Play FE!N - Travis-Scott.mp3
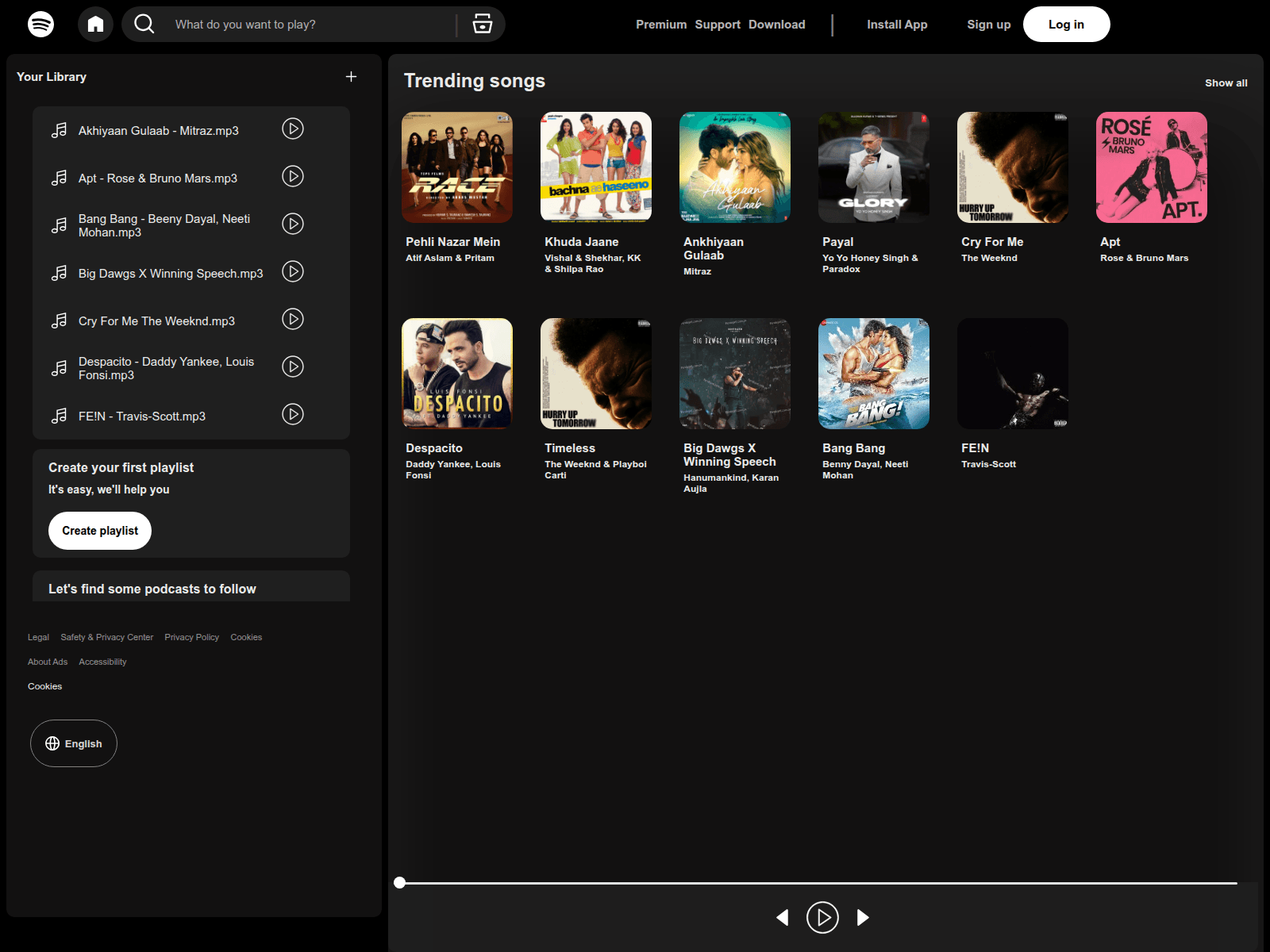 pyautogui.click(x=293, y=414)
